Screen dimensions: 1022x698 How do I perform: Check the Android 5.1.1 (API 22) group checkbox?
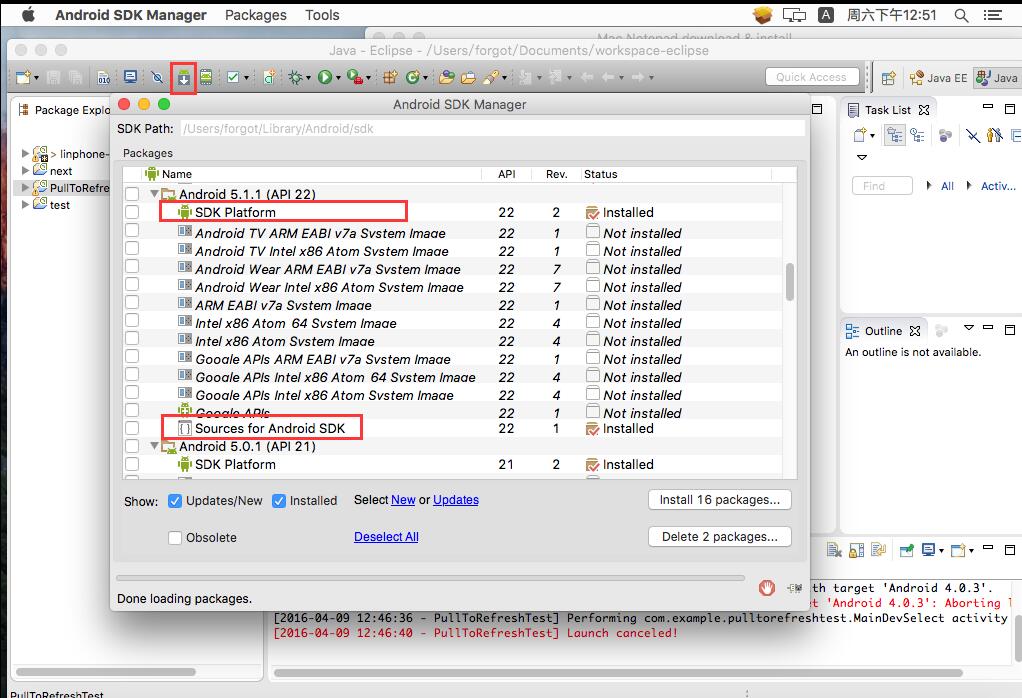(132, 194)
